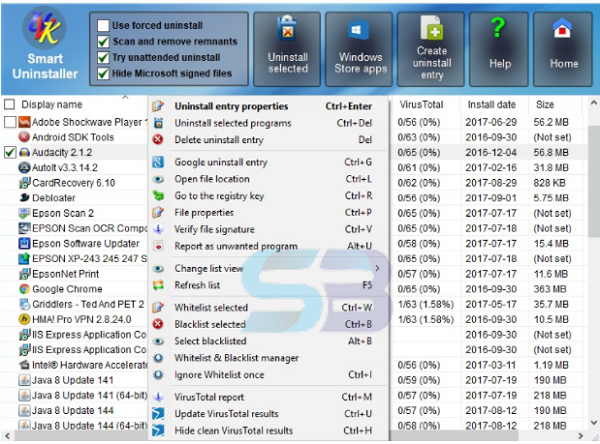Sort by the Install date column header
The height and width of the screenshot is (444, 600).
tap(491, 104)
